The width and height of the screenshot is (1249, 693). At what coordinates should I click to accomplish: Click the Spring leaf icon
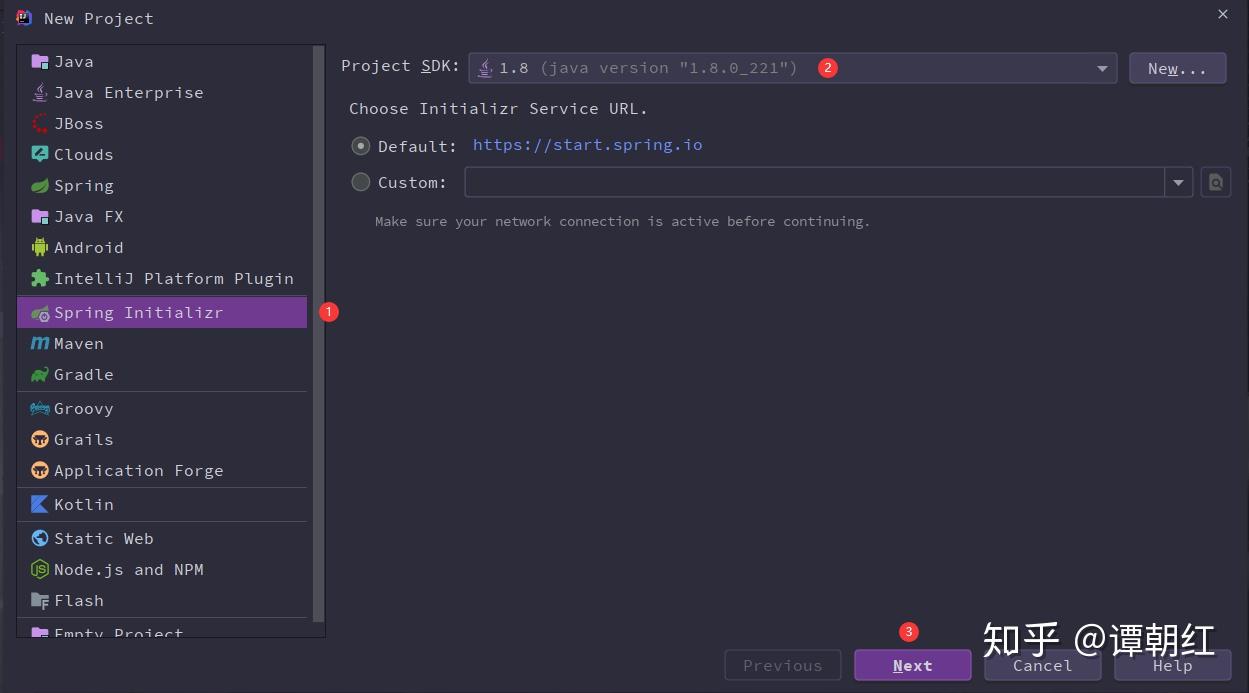(x=40, y=185)
